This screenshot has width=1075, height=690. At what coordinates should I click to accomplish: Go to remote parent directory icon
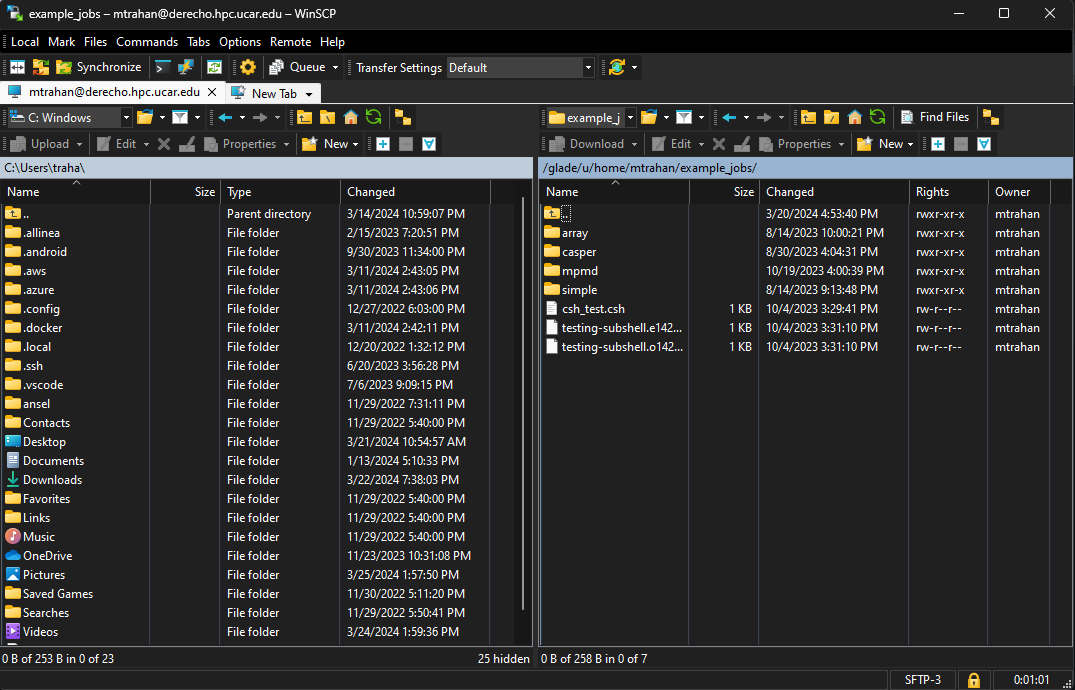[808, 117]
